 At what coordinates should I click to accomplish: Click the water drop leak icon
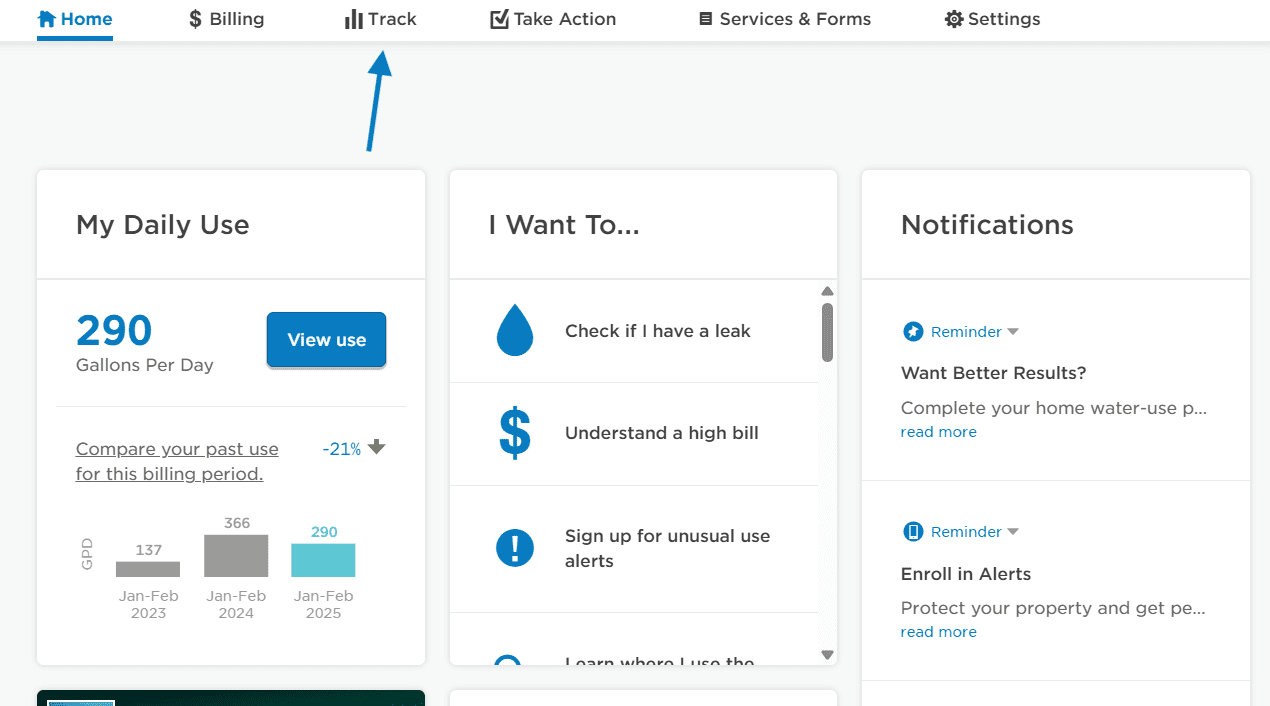pos(515,331)
